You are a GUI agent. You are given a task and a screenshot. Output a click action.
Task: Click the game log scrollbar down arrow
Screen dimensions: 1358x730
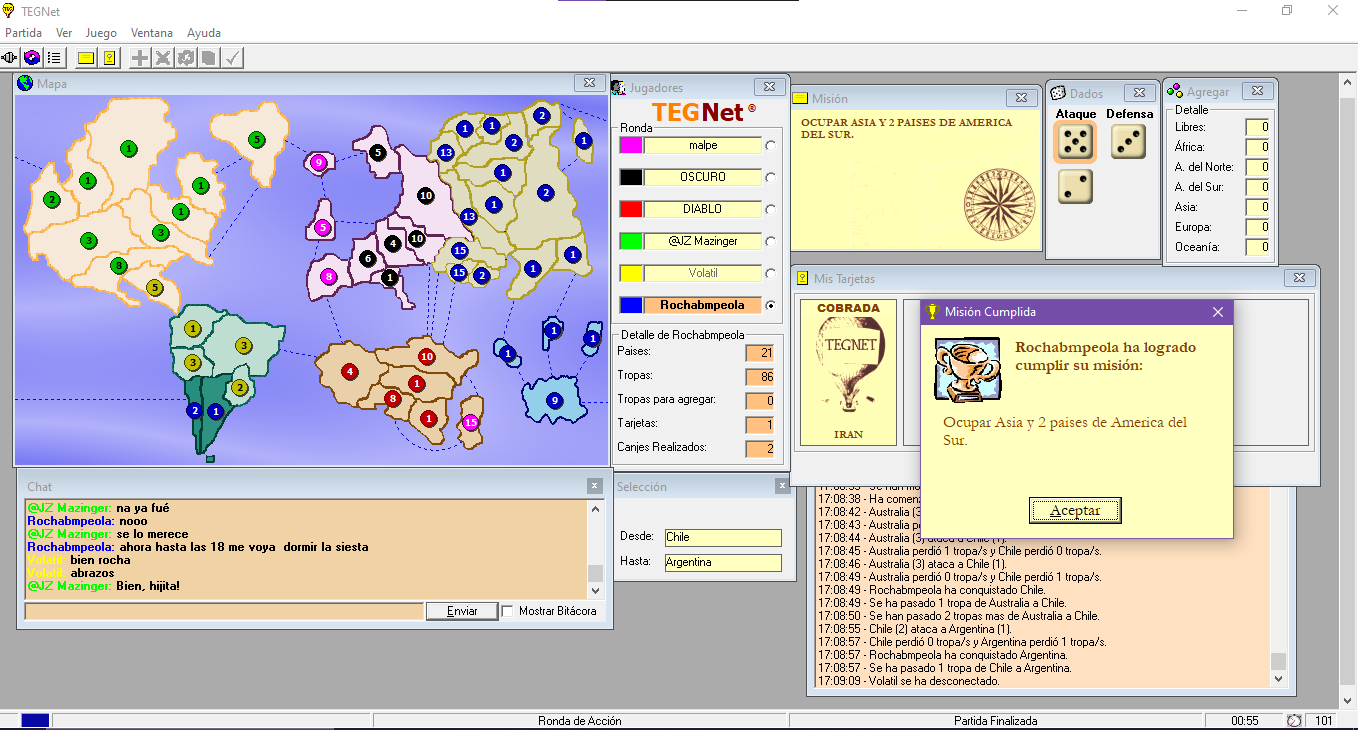click(x=1278, y=678)
